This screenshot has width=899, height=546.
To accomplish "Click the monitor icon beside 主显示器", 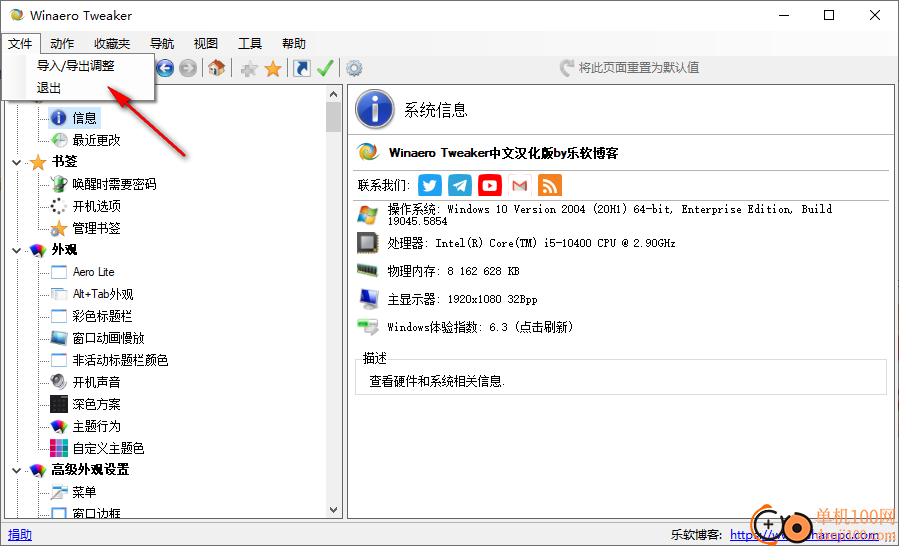I will click(368, 298).
